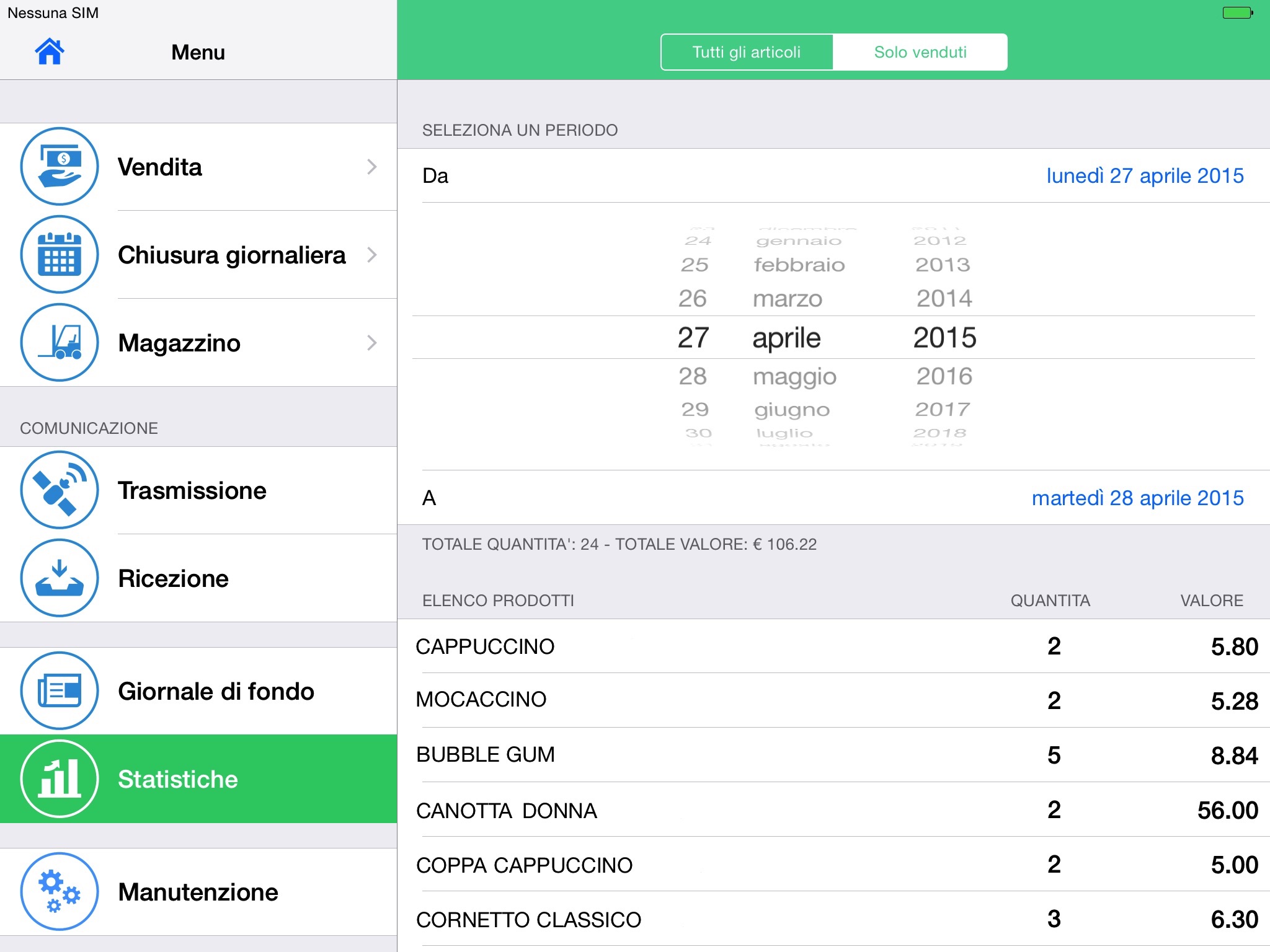Screen dimensions: 1270x952
Task: Select 2016 in the year wheel
Action: click(944, 376)
